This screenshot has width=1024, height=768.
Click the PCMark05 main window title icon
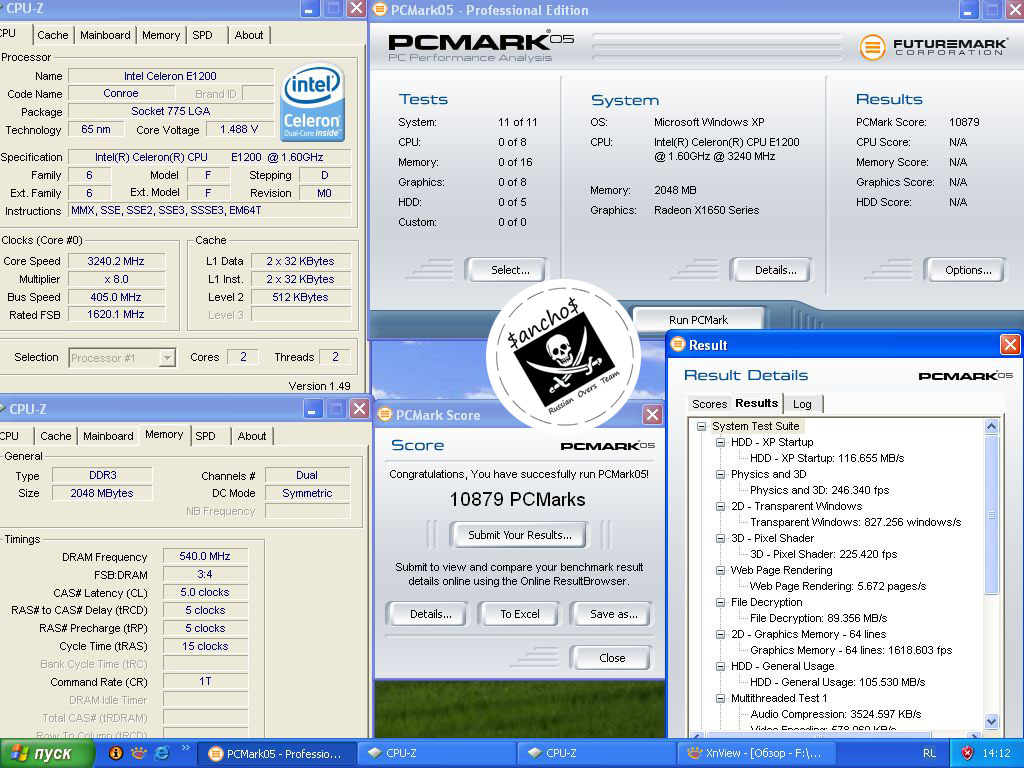379,10
